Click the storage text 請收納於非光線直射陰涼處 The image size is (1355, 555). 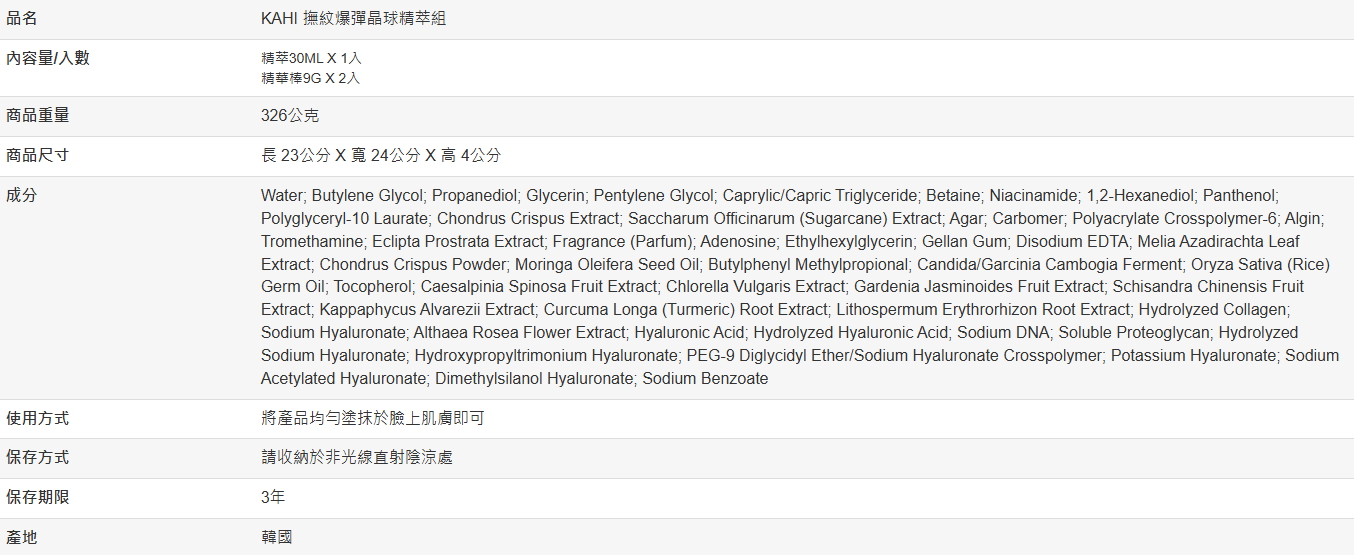click(356, 458)
